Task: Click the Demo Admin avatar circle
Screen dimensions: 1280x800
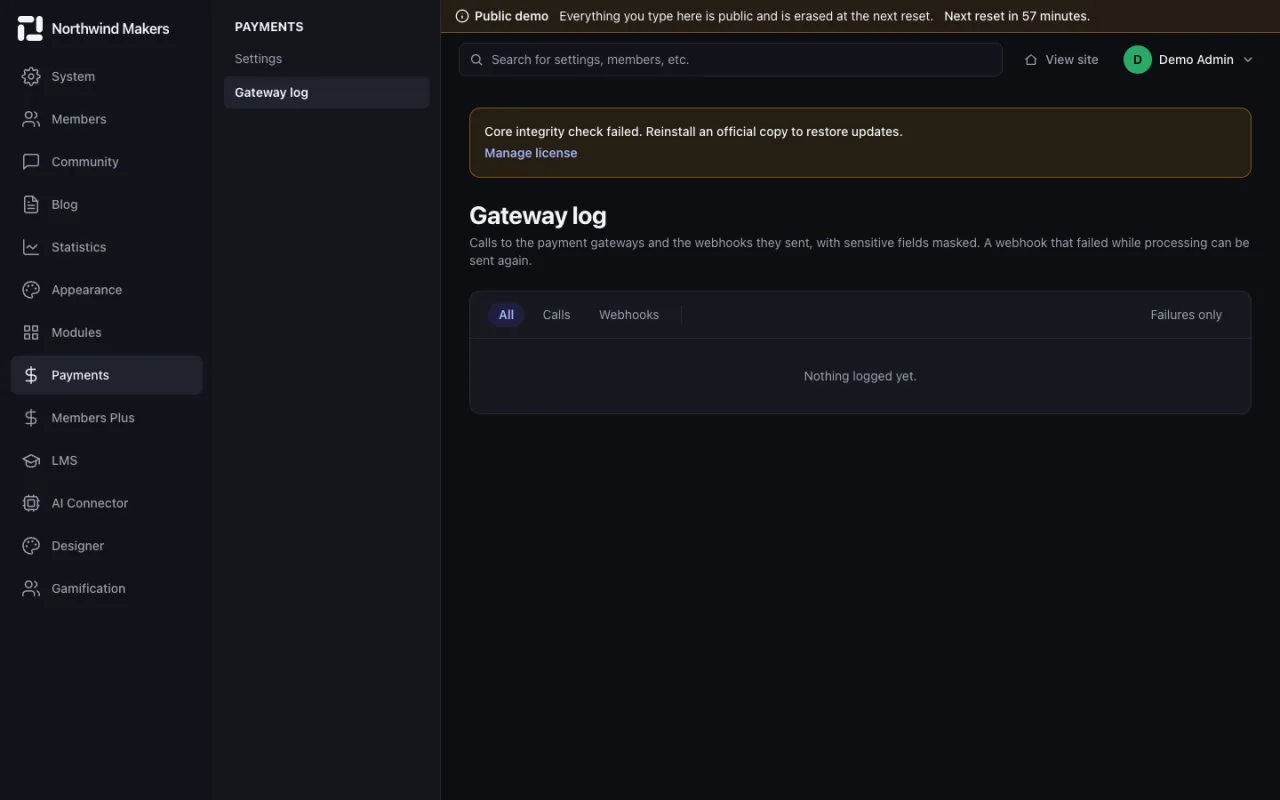Action: (x=1138, y=60)
